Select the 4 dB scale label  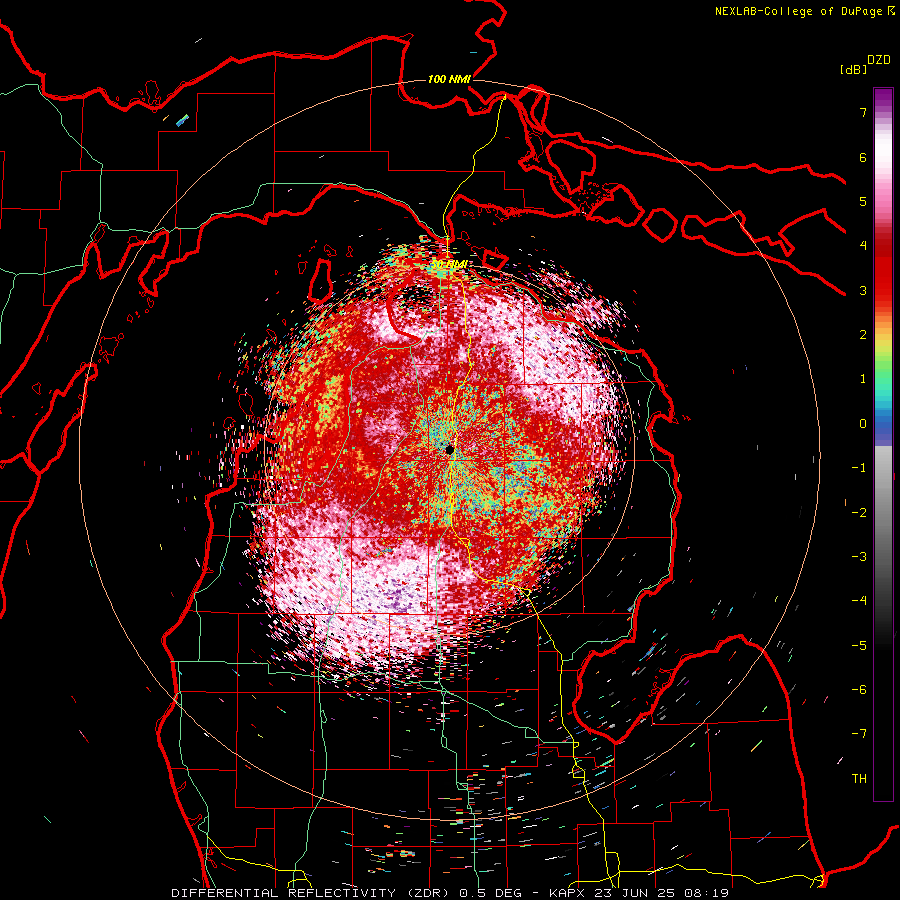point(863,246)
